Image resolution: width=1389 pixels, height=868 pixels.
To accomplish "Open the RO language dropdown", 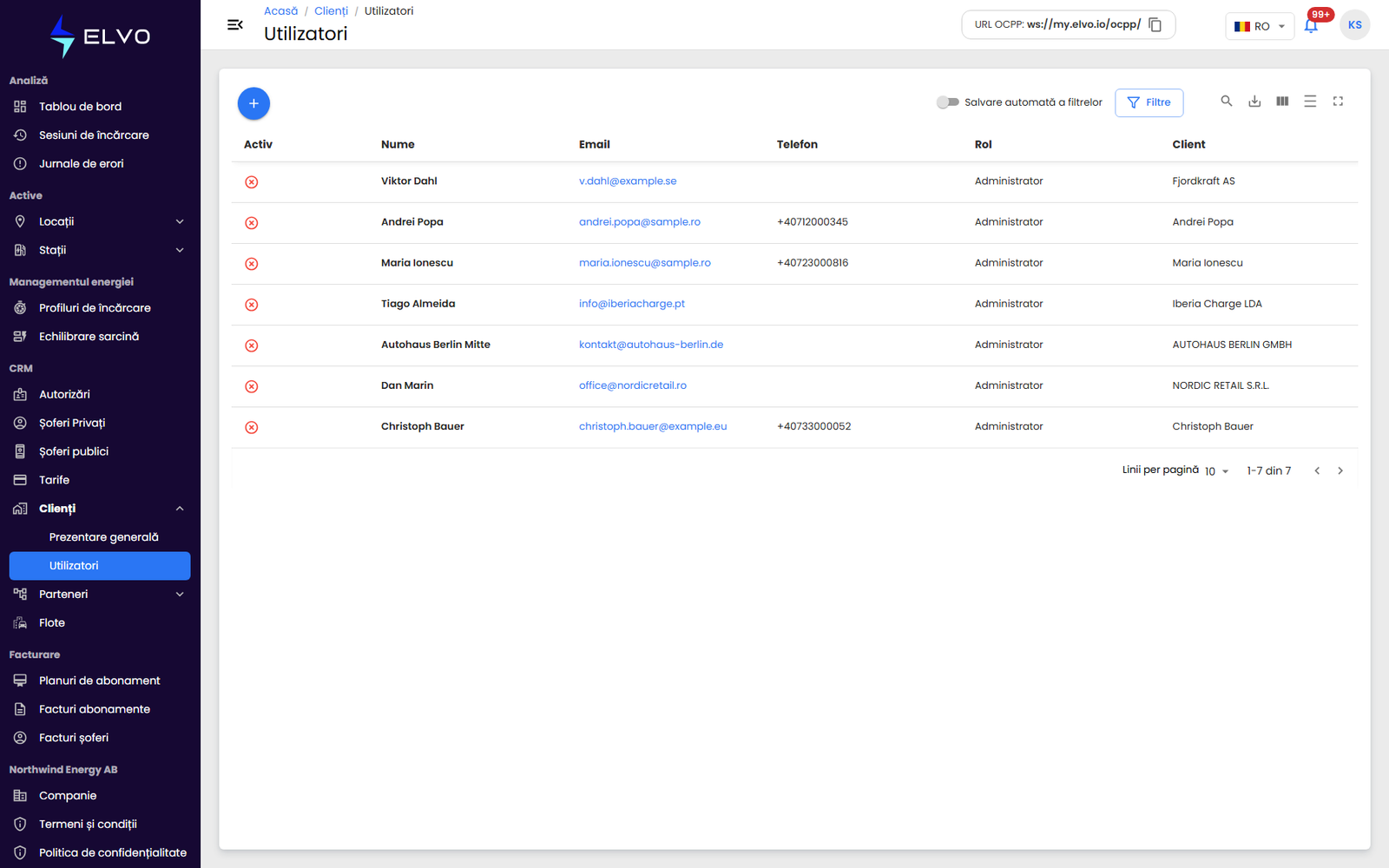I will coord(1260,26).
